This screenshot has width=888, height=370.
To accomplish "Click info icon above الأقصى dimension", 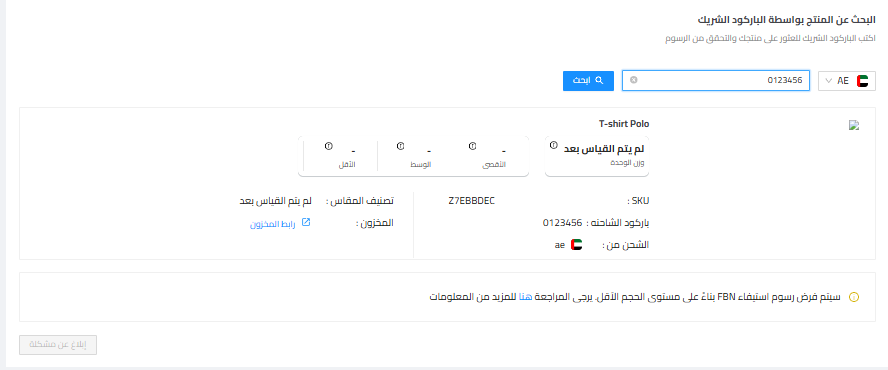I will pyautogui.click(x=472, y=146).
